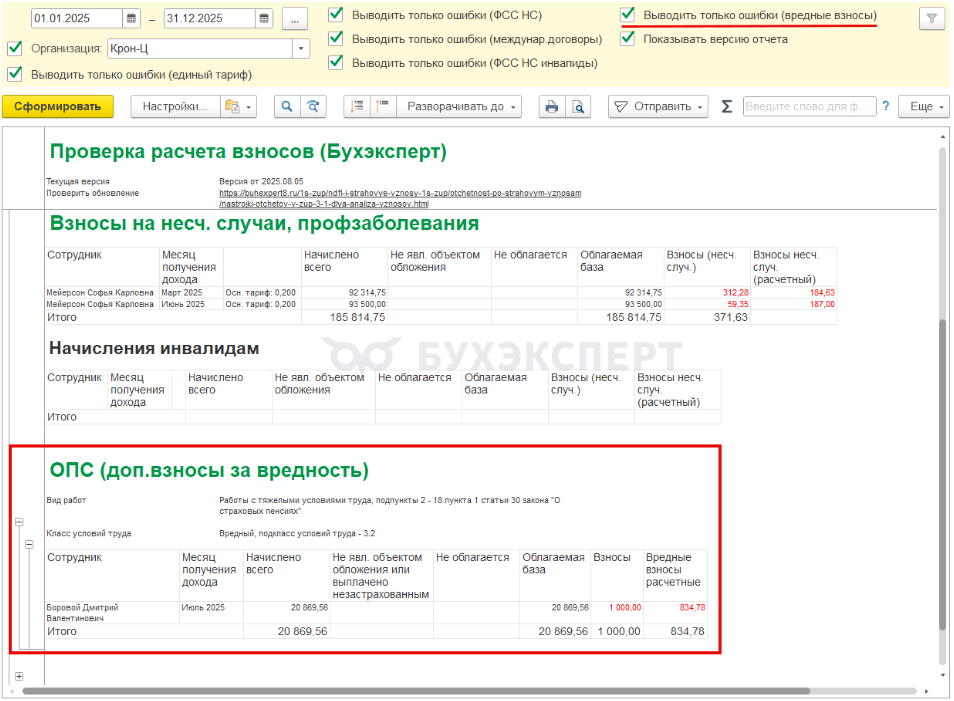Click the end date field 31.12.2025
This screenshot has width=954, height=701.
pos(210,18)
